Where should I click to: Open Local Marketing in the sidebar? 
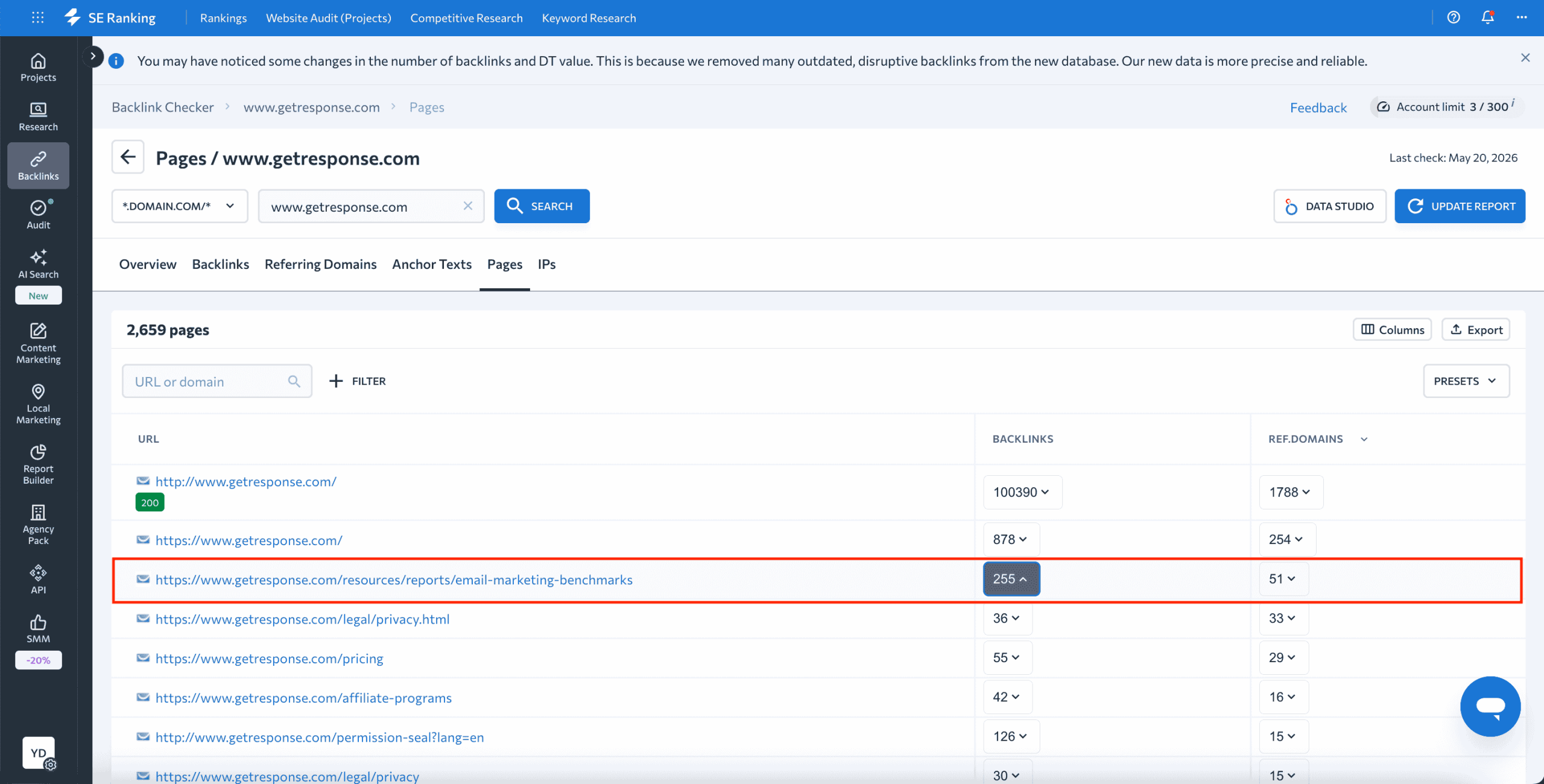38,404
